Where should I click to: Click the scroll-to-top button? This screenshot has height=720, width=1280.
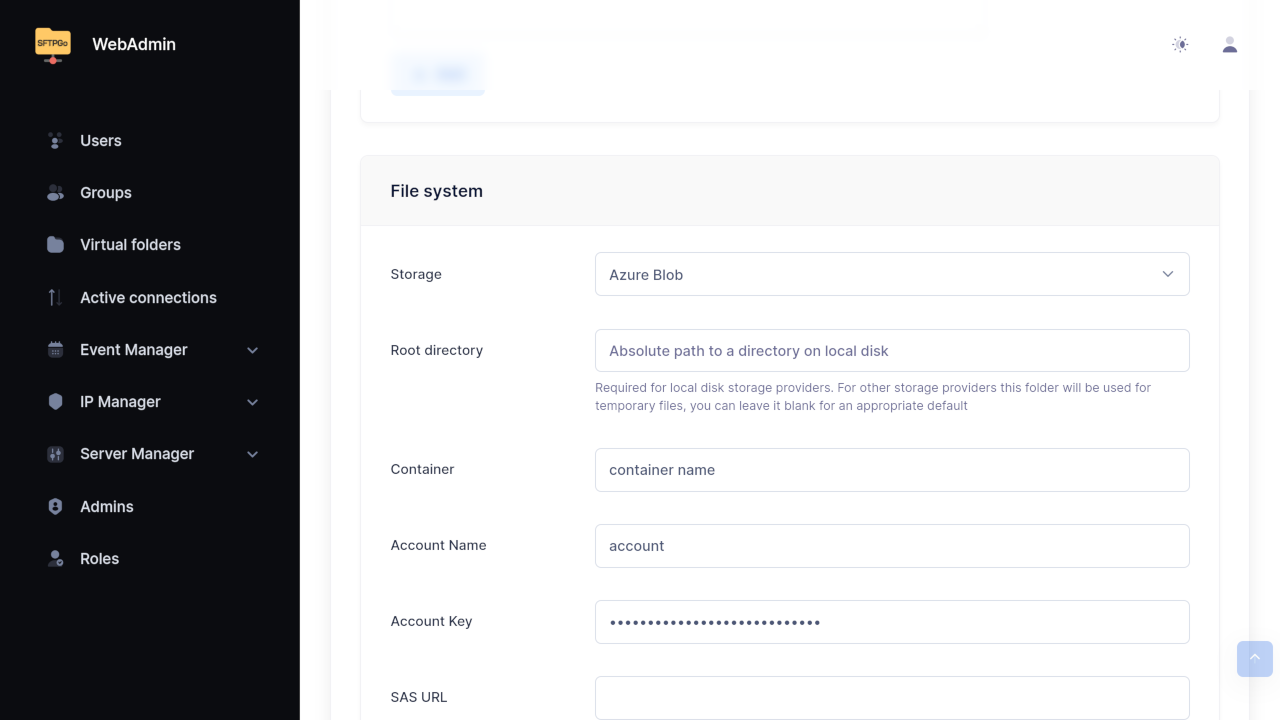point(1254,659)
